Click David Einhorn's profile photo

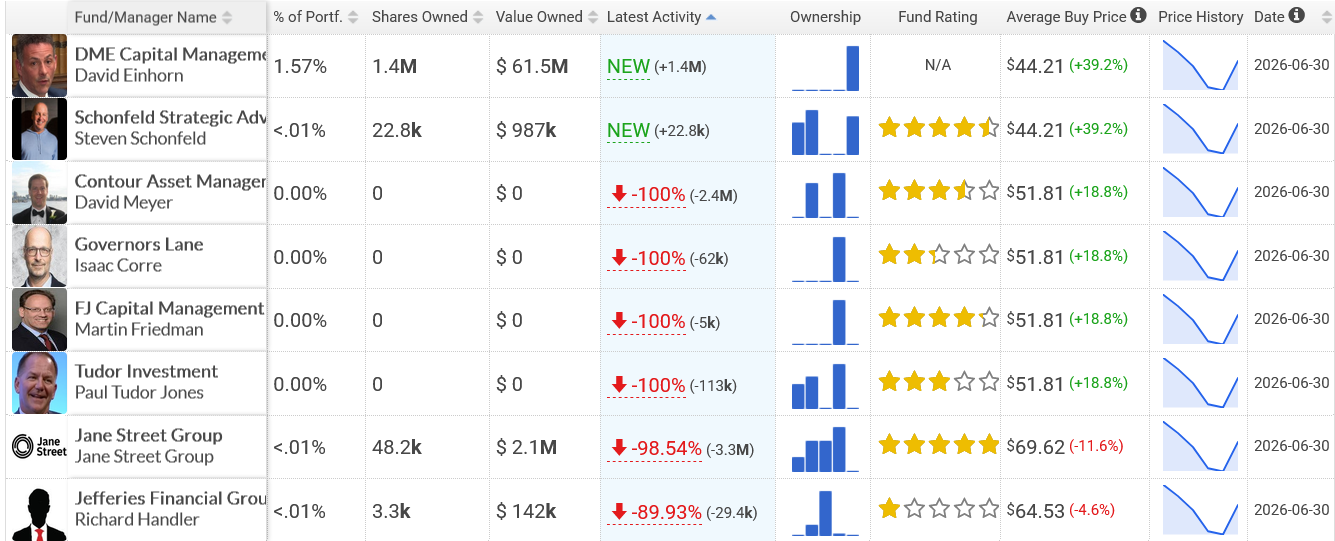tap(39, 65)
